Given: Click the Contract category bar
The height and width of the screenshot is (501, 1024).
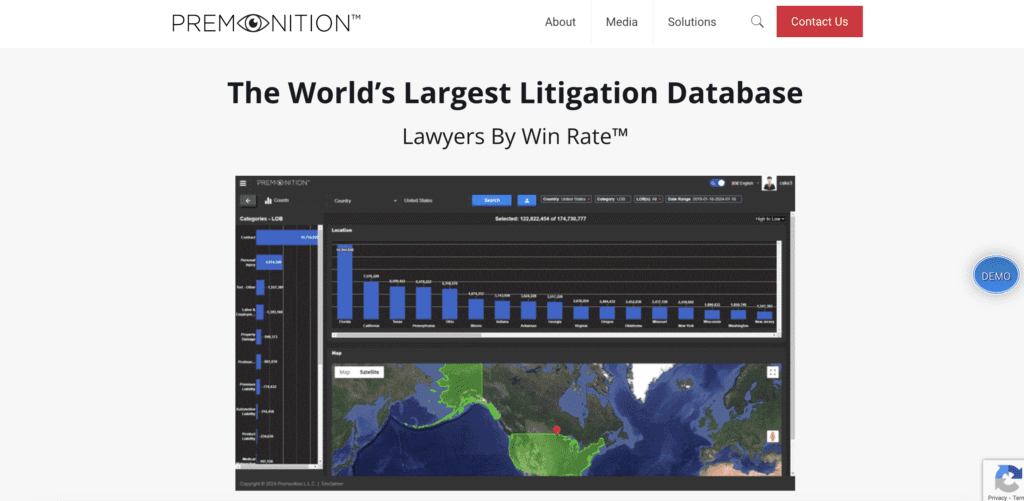Looking at the screenshot, I should coord(287,237).
